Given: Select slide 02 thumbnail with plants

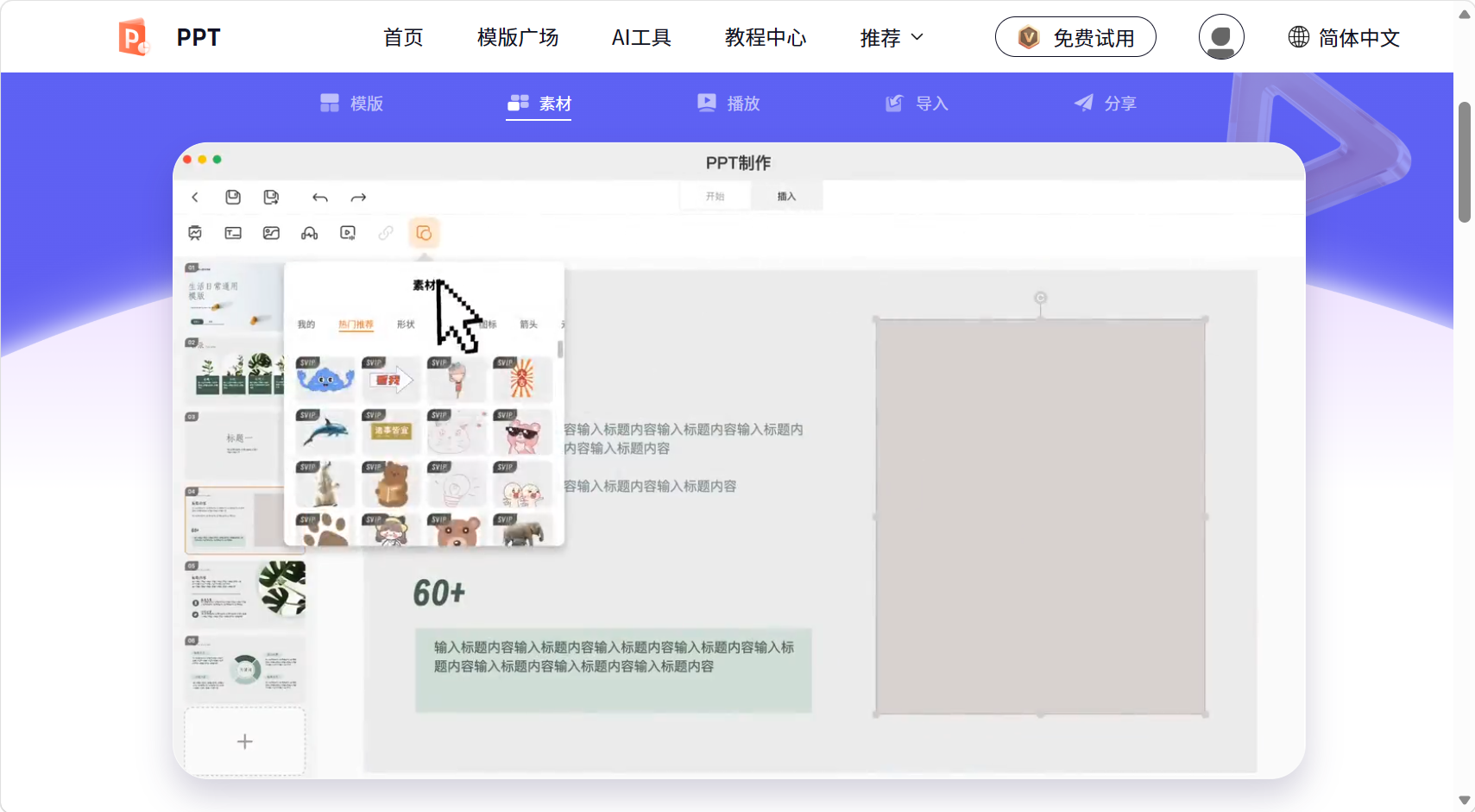Looking at the screenshot, I should tap(234, 369).
